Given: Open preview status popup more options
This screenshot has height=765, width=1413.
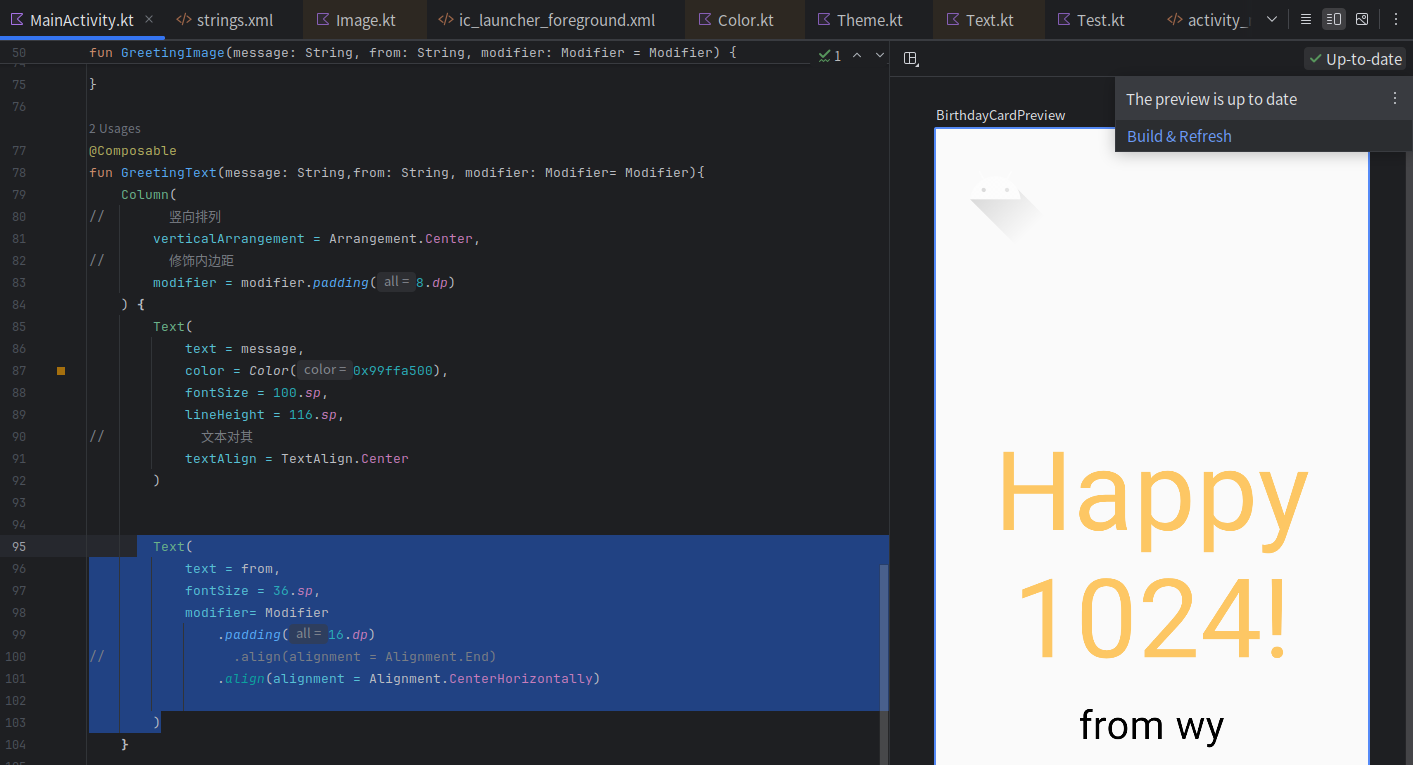Looking at the screenshot, I should click(1395, 99).
